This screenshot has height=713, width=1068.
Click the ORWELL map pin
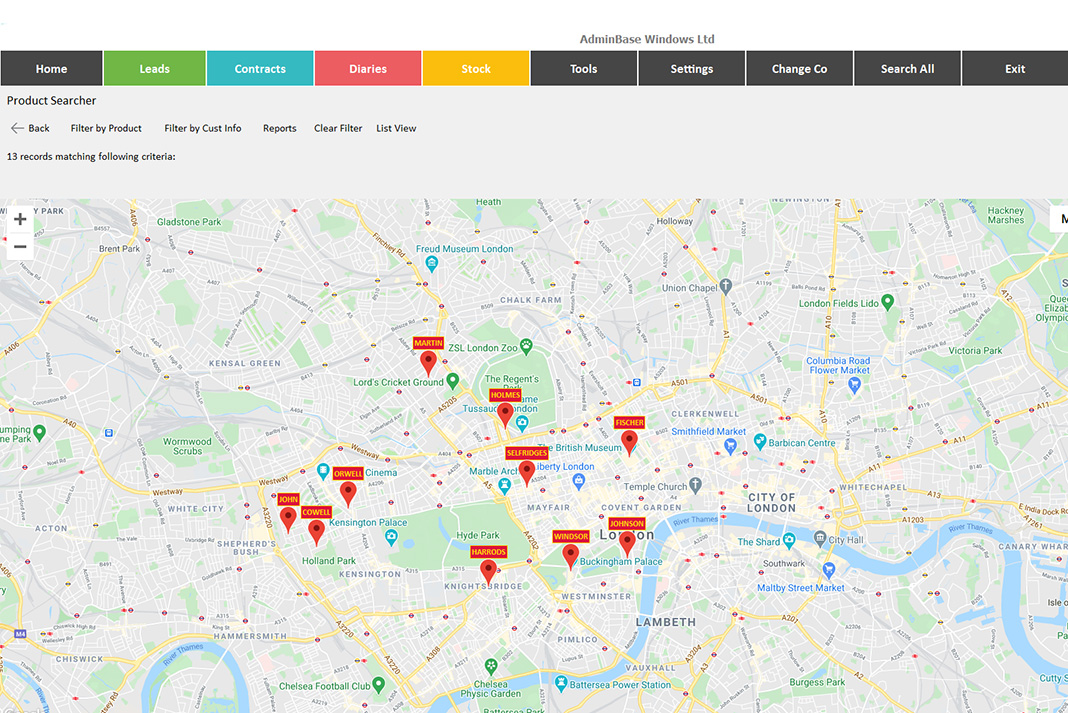tap(348, 491)
